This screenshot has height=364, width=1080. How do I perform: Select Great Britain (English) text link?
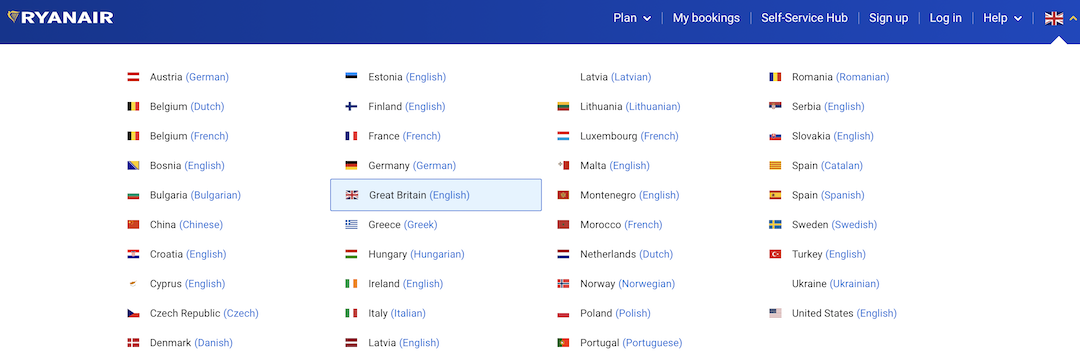click(419, 196)
